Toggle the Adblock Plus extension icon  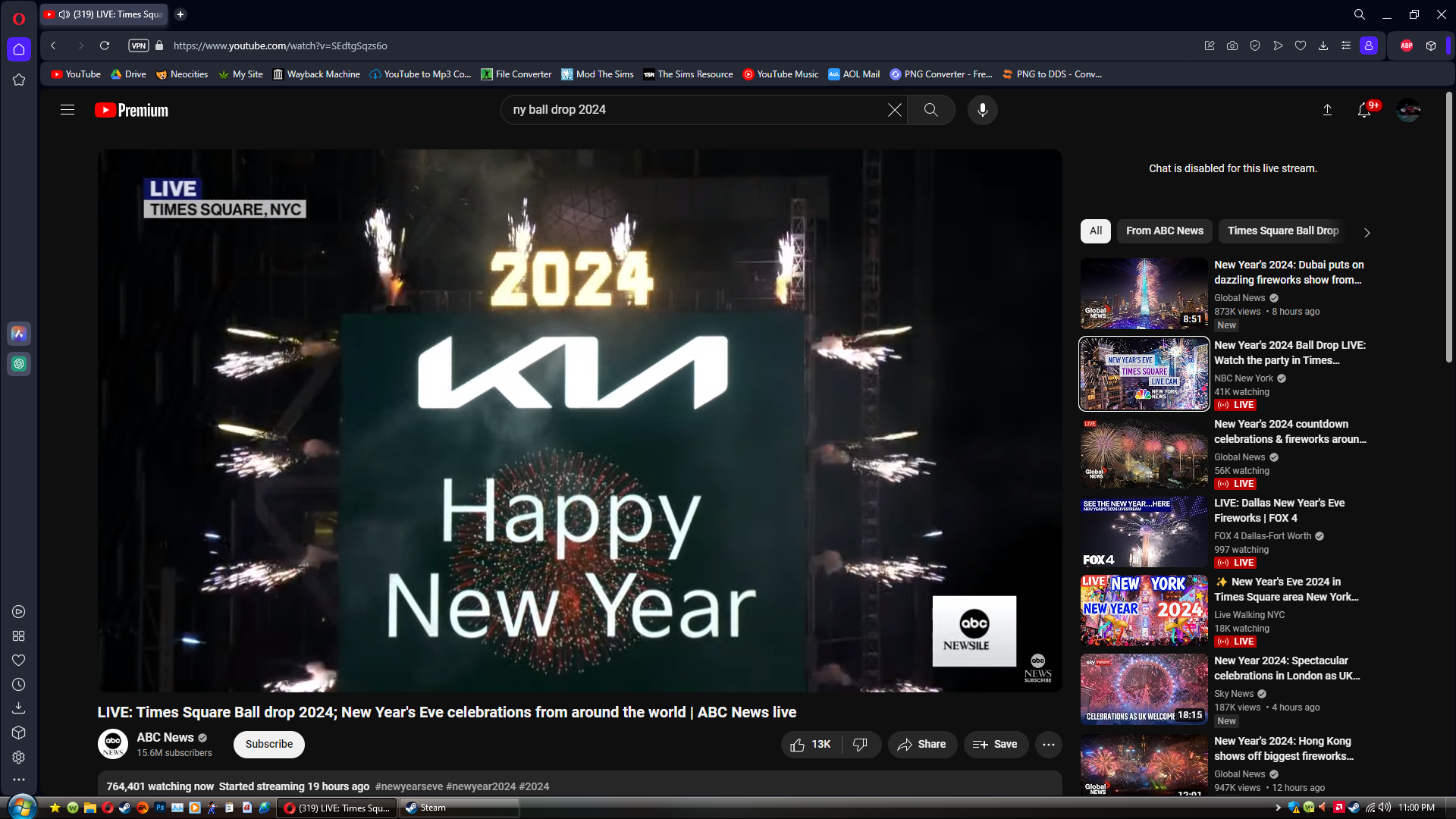pyautogui.click(x=1407, y=45)
